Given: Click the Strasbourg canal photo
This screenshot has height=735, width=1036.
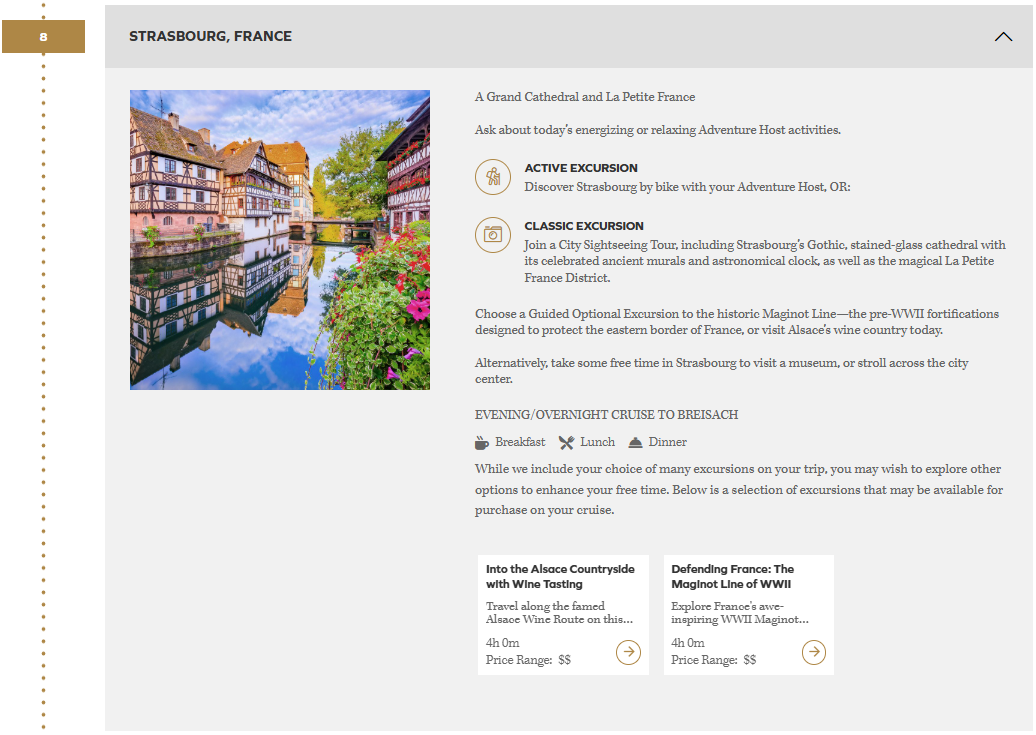Looking at the screenshot, I should (280, 240).
